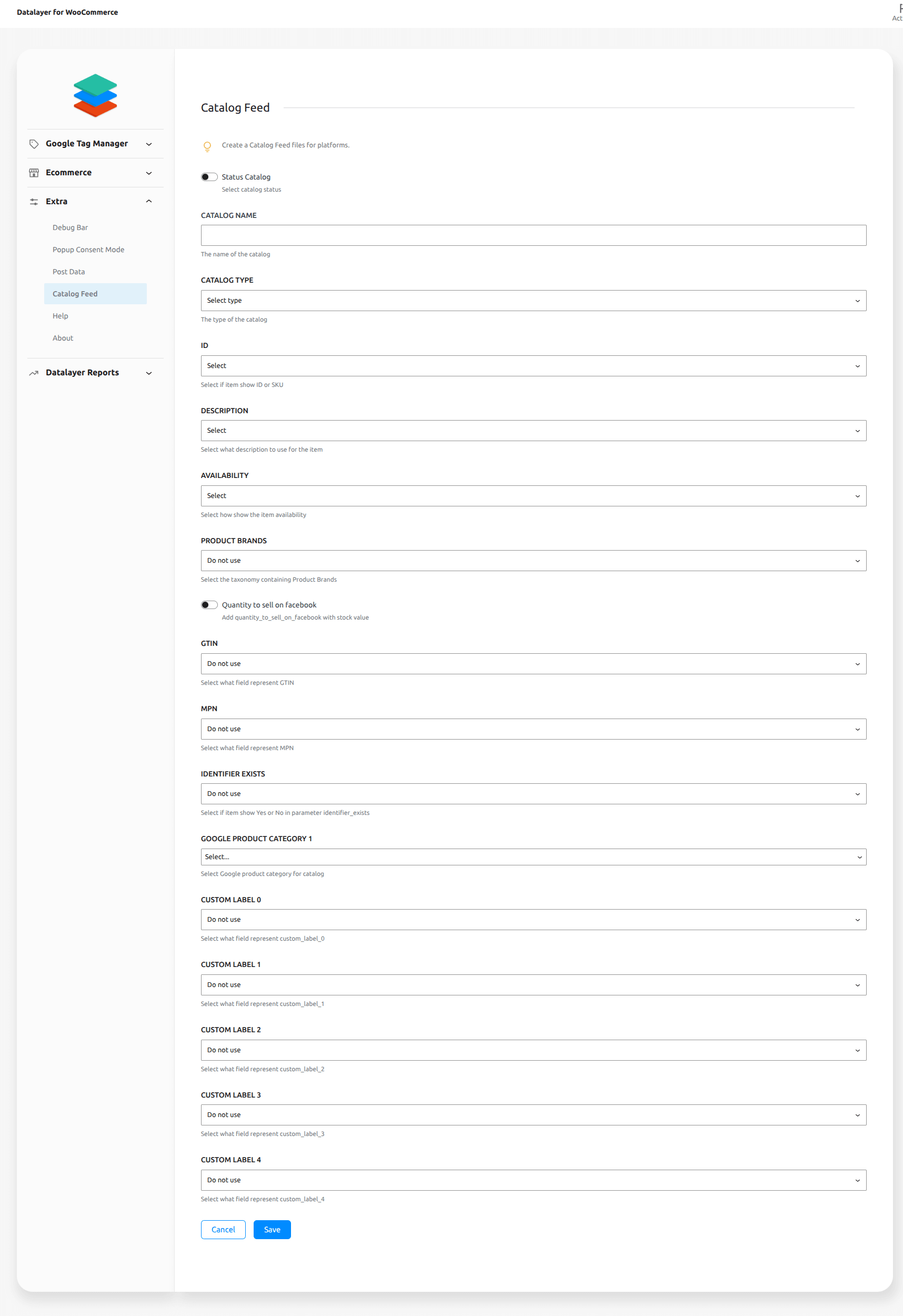Click the lightbulb hint icon
The image size is (903, 1316).
[x=207, y=147]
